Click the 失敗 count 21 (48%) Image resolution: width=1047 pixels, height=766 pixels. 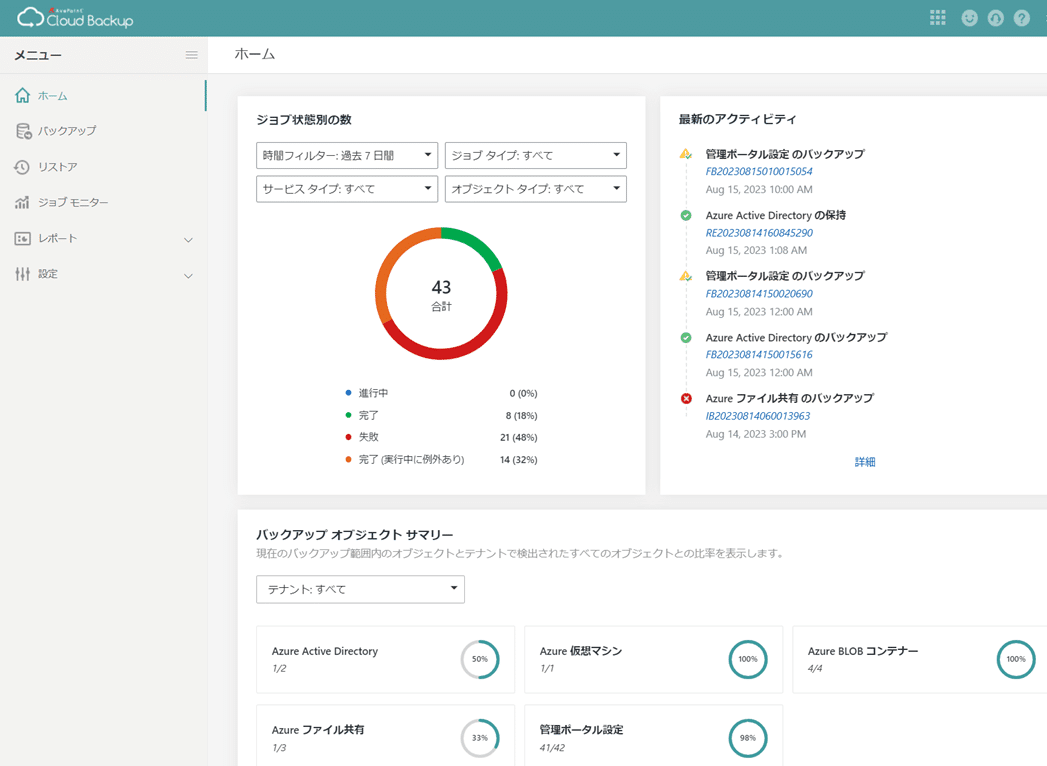tap(519, 437)
